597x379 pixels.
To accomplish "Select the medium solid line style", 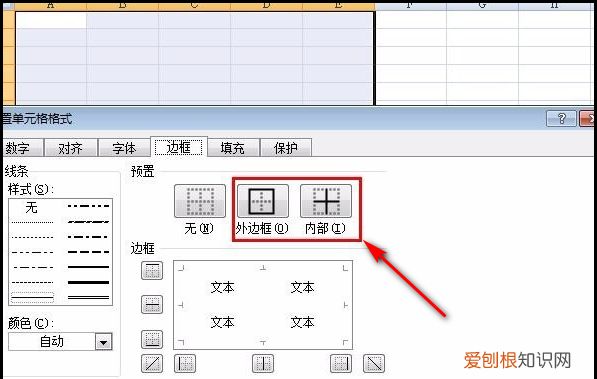I will click(x=88, y=267).
